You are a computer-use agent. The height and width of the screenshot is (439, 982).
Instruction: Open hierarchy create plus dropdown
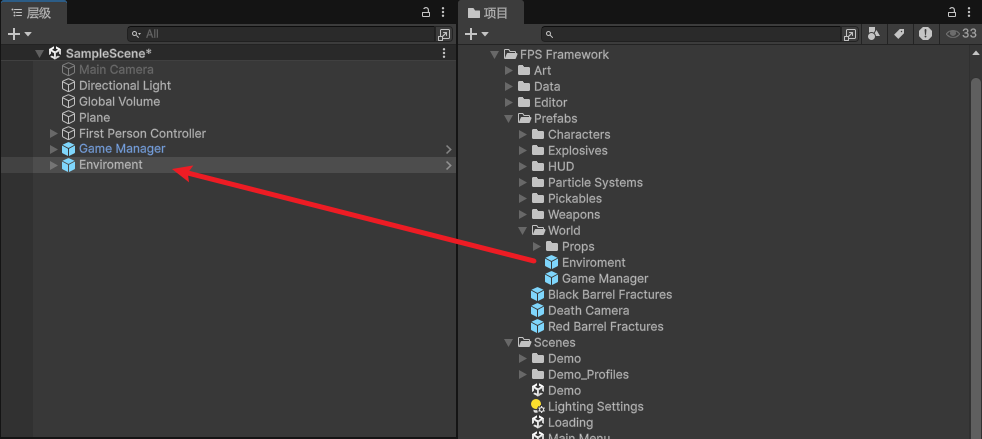(x=19, y=34)
